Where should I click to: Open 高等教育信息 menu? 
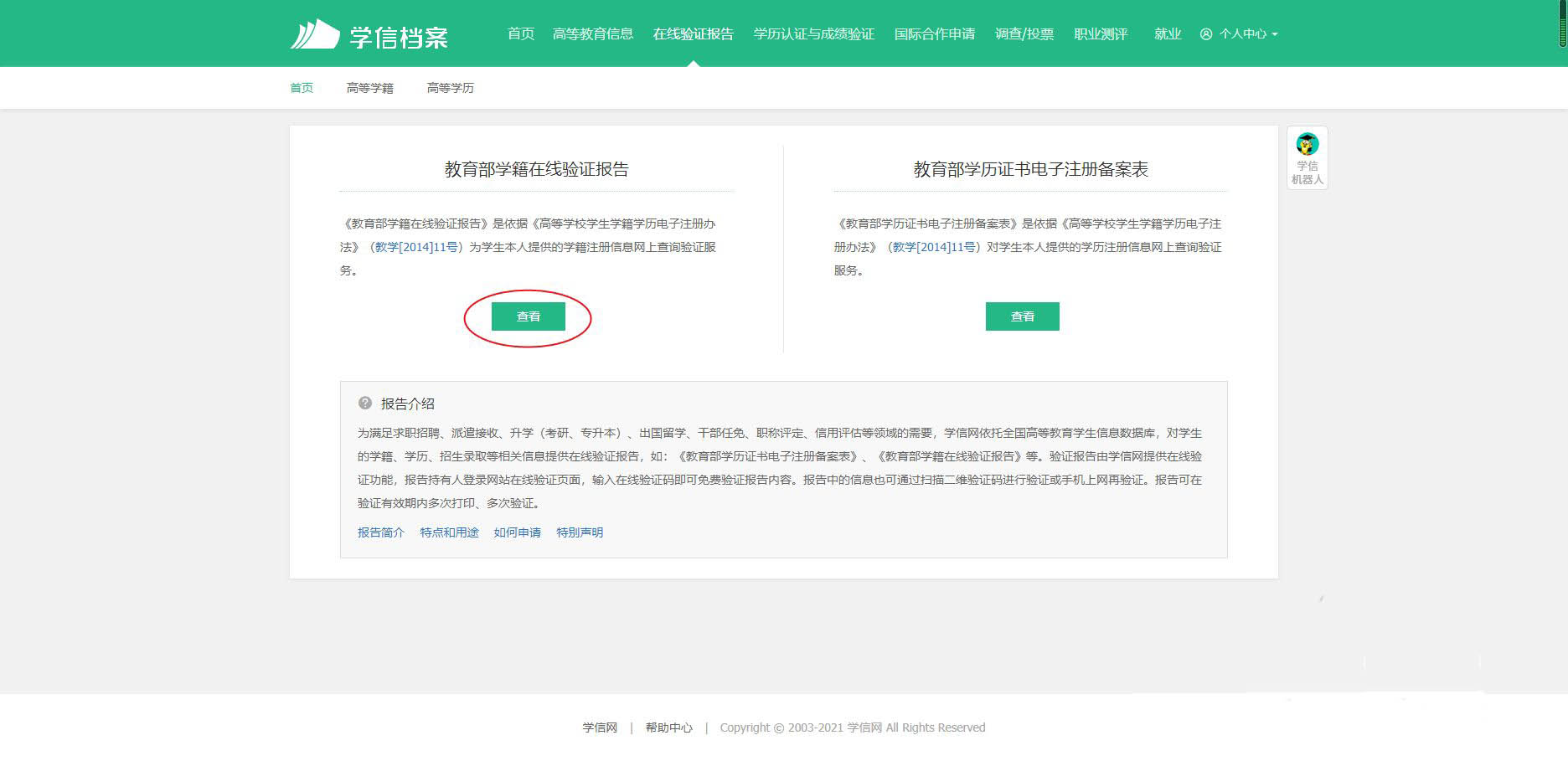(593, 33)
